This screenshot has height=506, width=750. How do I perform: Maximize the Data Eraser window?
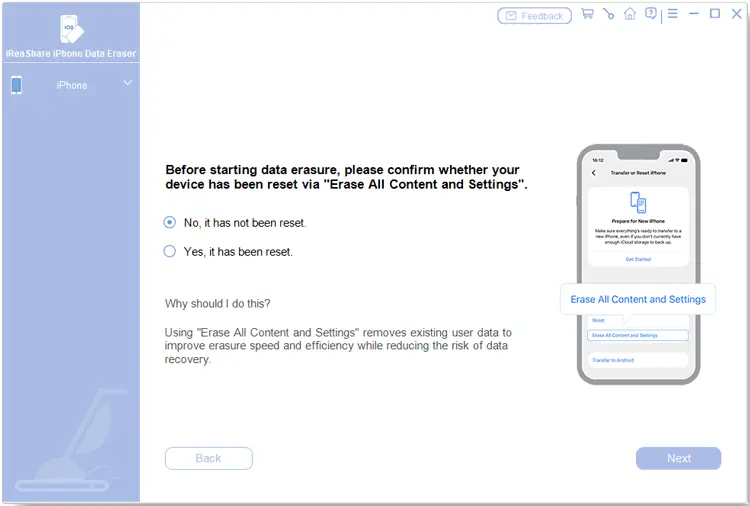[x=715, y=14]
